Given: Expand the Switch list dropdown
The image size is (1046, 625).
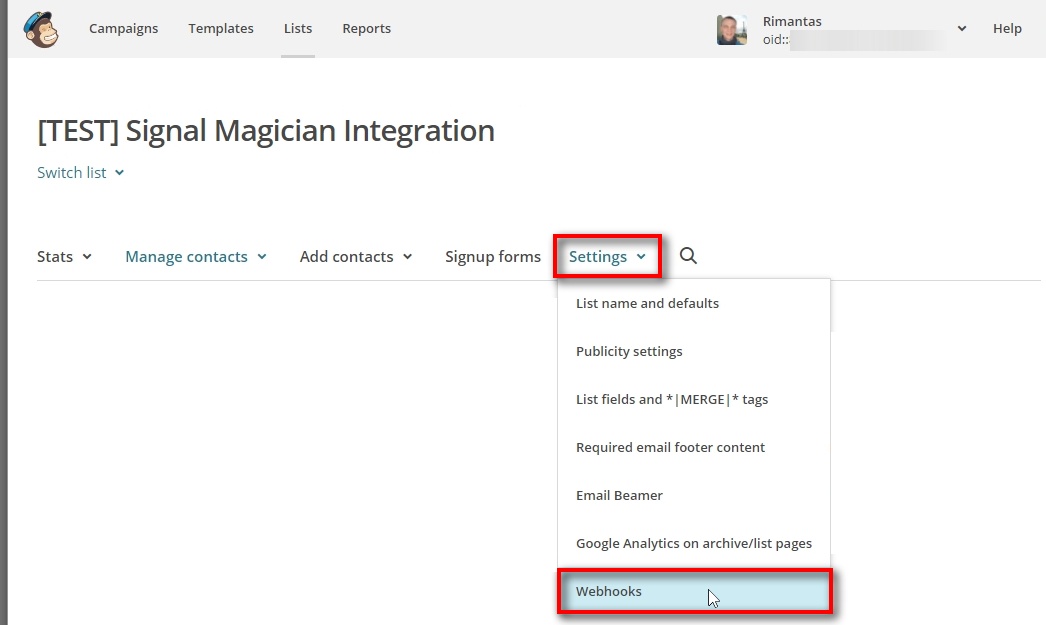Looking at the screenshot, I should click(81, 173).
